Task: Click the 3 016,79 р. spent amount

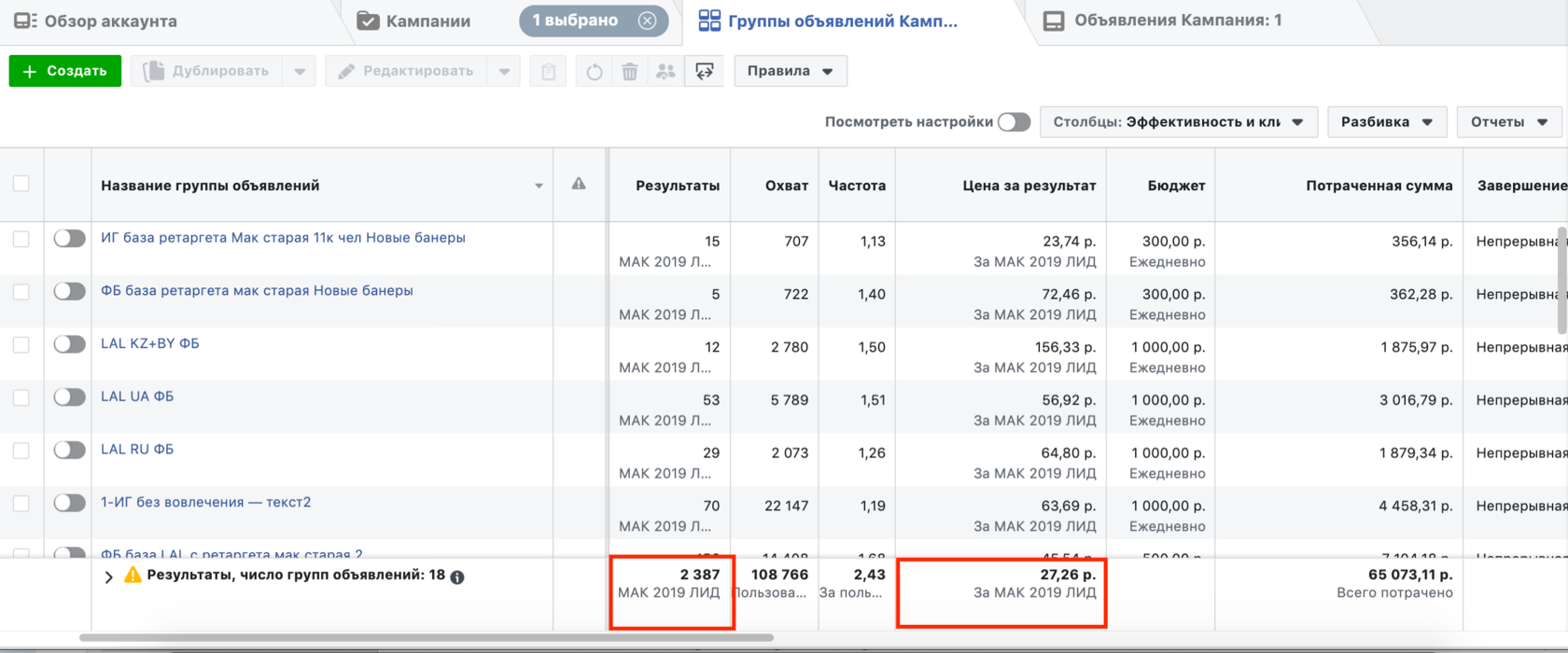Action: [x=1416, y=400]
